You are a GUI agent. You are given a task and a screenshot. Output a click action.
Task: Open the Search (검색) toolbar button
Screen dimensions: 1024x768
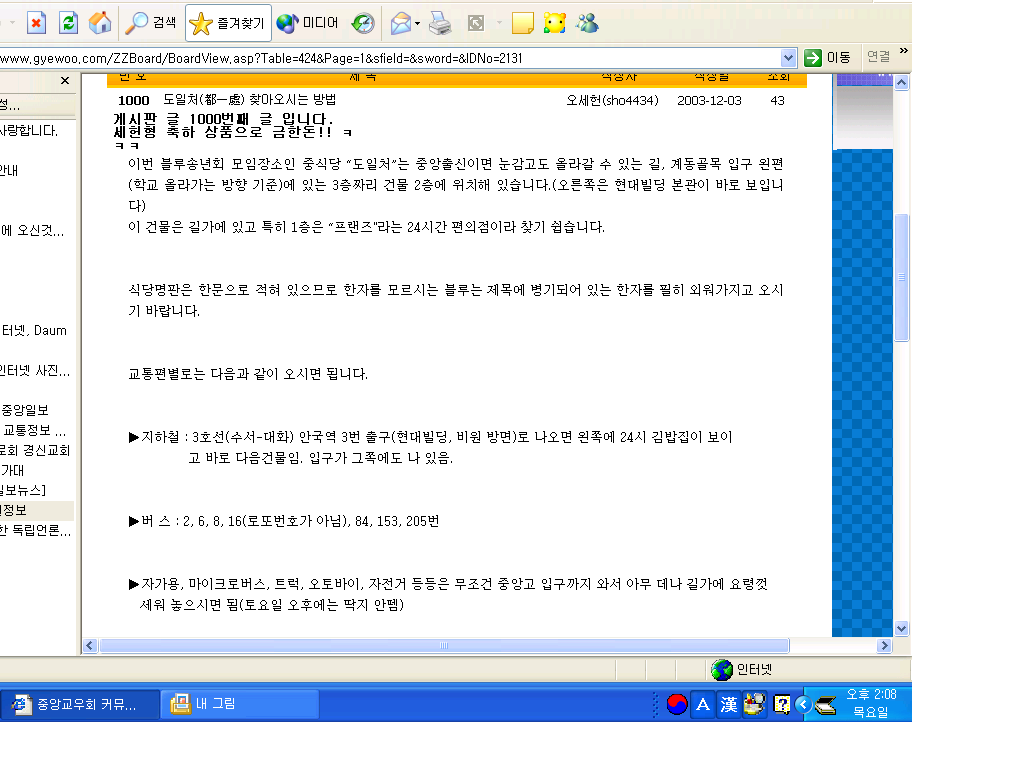click(151, 22)
